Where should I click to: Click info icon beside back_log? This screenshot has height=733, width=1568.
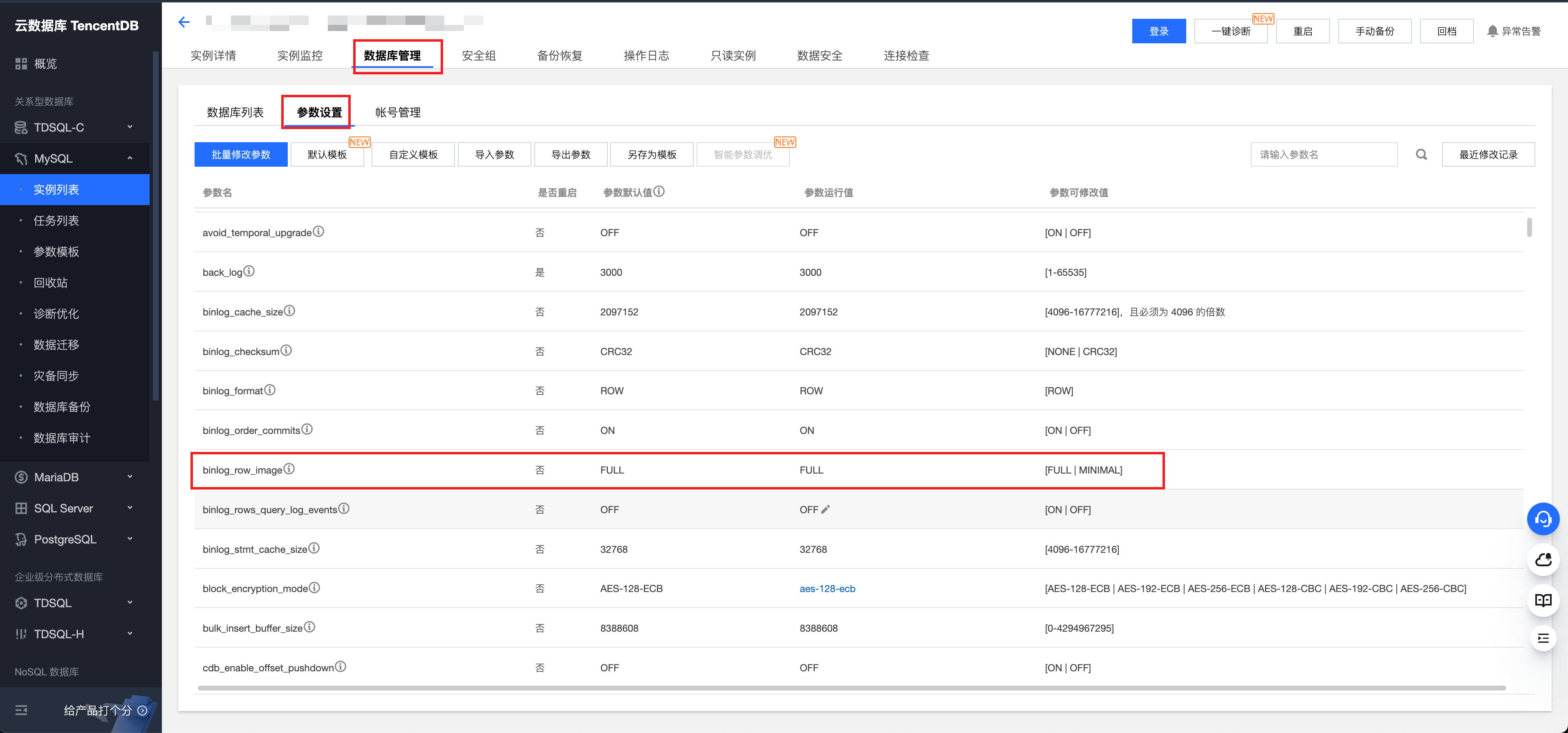[x=249, y=271]
